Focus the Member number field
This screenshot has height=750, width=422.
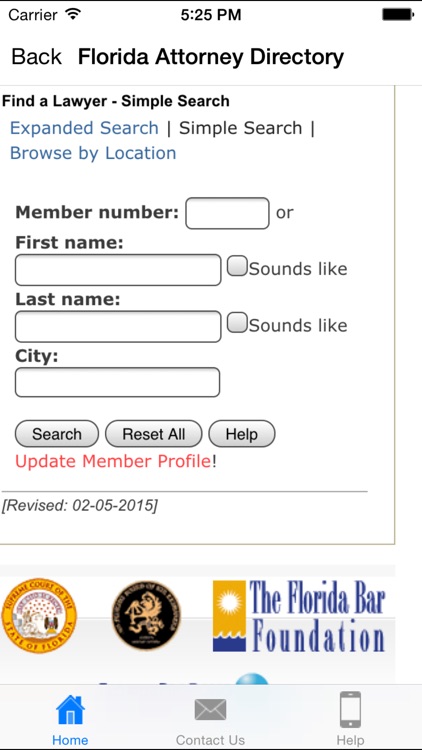coord(227,213)
